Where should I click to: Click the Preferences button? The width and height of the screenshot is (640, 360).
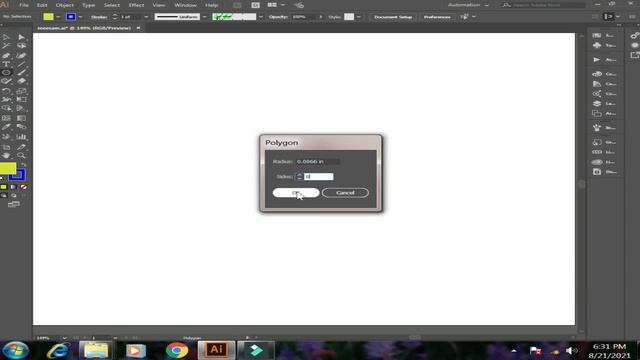coord(437,17)
